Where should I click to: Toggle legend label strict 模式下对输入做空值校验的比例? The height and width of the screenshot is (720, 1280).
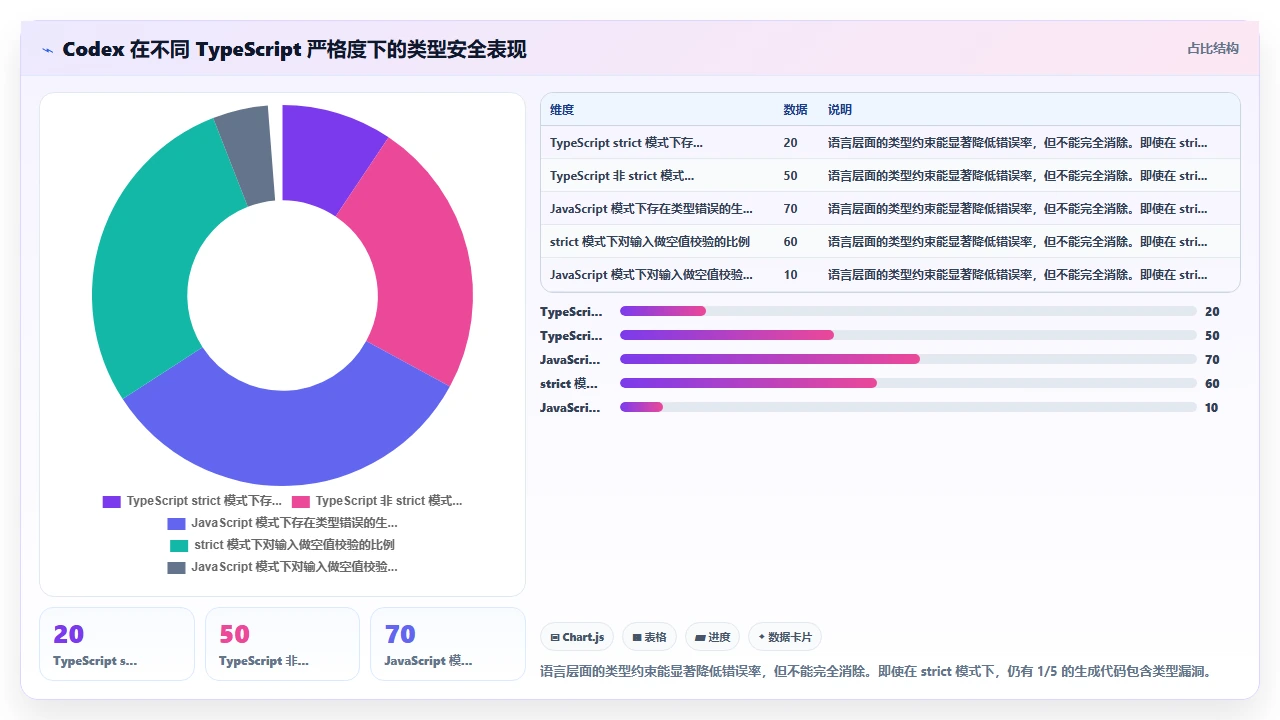click(x=294, y=545)
